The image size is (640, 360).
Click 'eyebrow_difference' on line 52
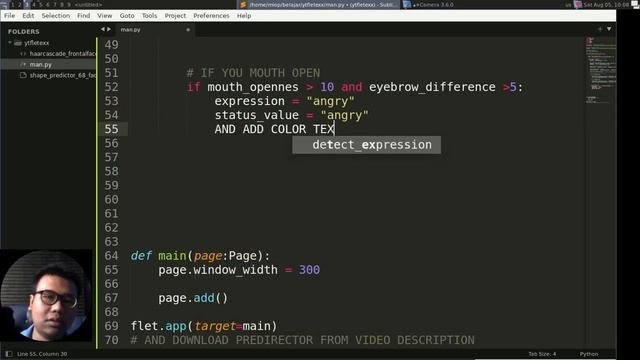[432, 87]
